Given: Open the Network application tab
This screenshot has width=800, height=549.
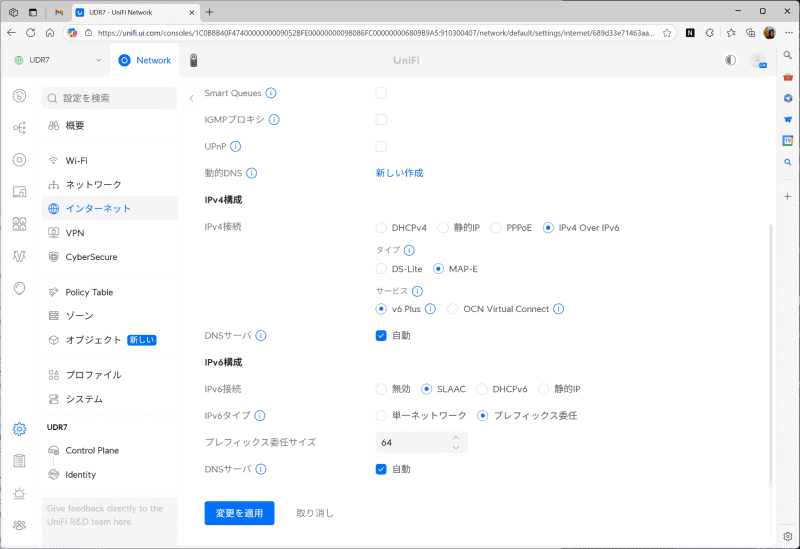Looking at the screenshot, I should click(x=145, y=60).
